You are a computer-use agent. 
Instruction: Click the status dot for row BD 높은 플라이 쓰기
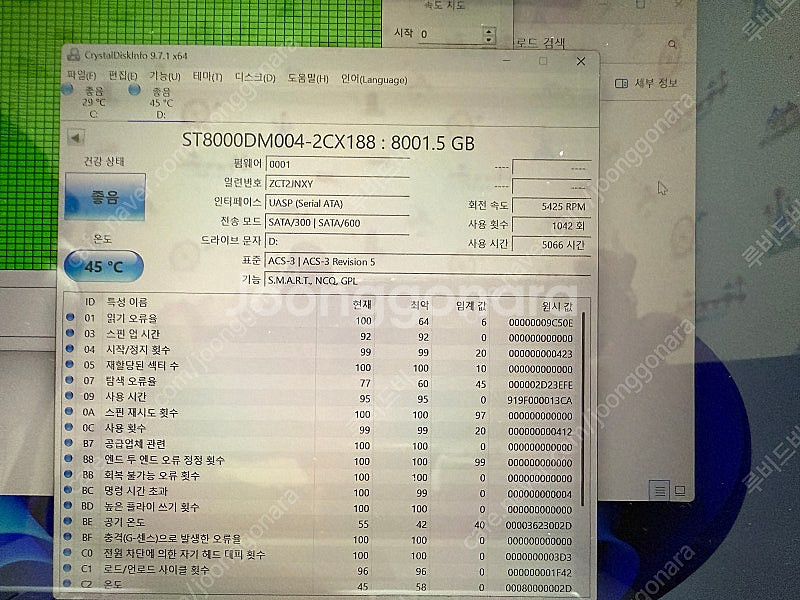(x=67, y=505)
